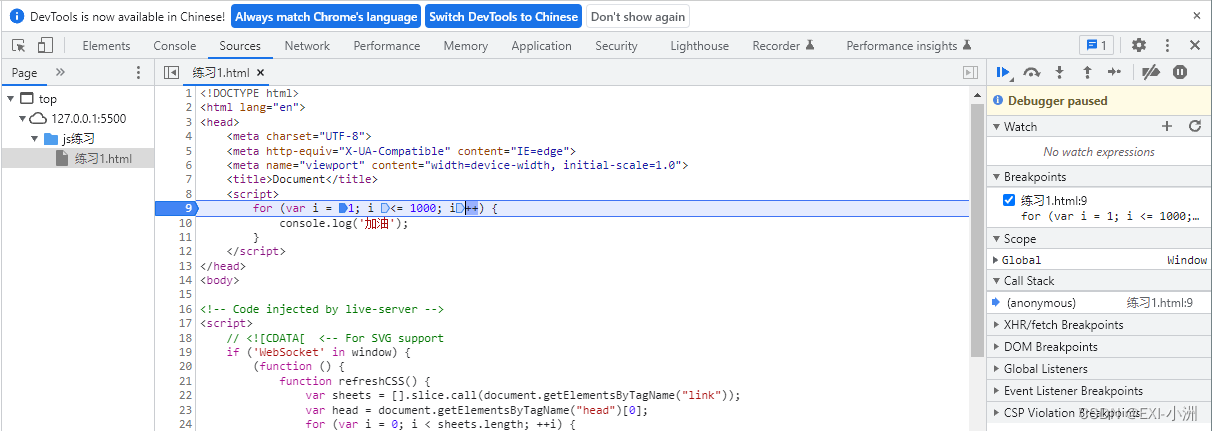Collapse the 127.0.0.1:5500 tree node

tap(22, 118)
